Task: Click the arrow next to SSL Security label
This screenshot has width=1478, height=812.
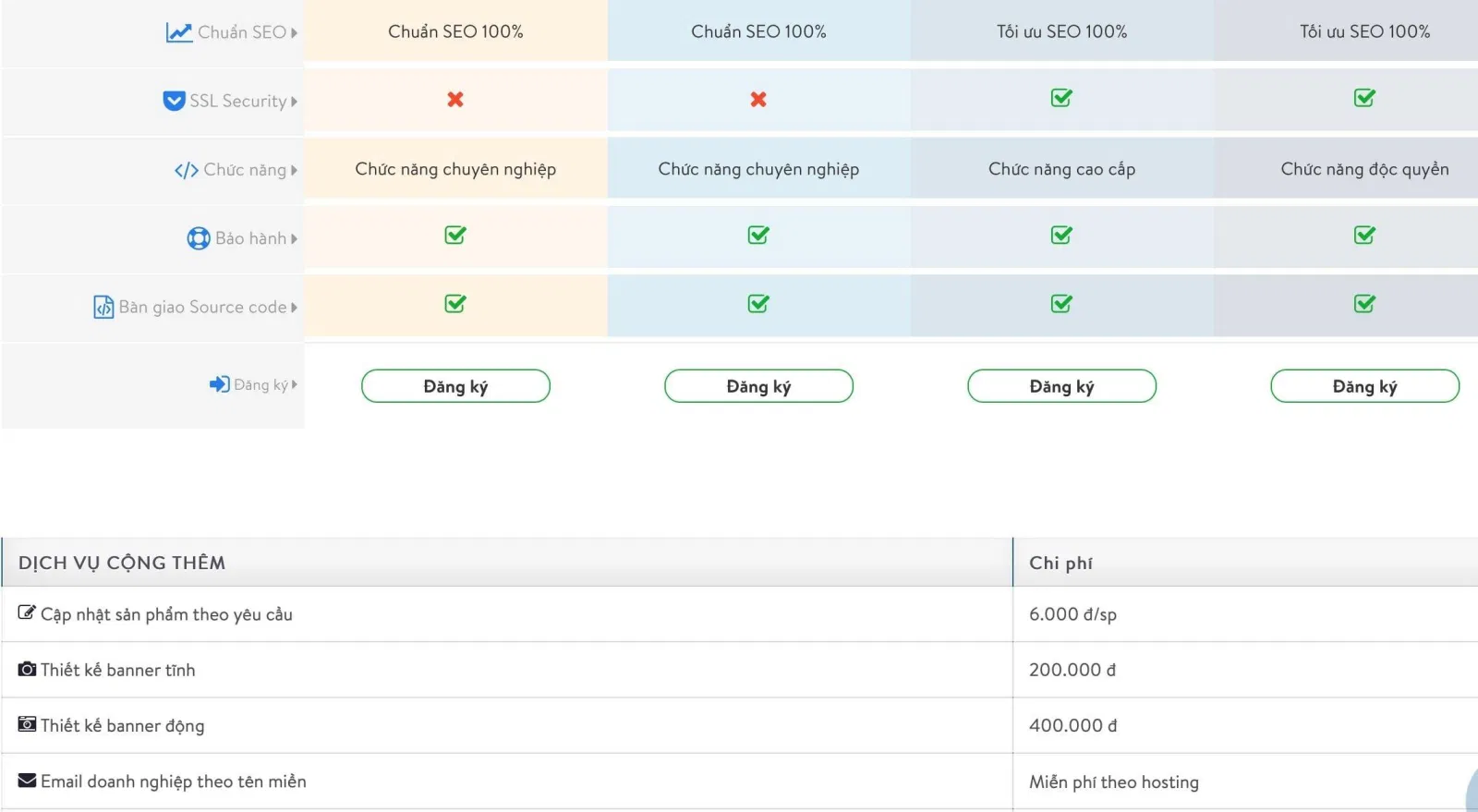Action: 295,102
